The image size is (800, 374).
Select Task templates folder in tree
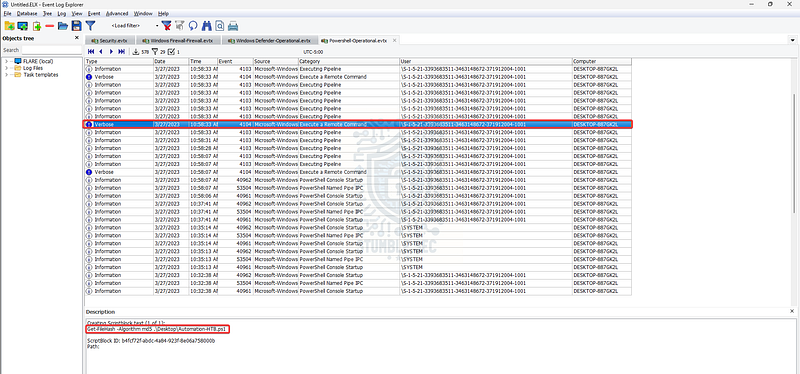[41, 74]
